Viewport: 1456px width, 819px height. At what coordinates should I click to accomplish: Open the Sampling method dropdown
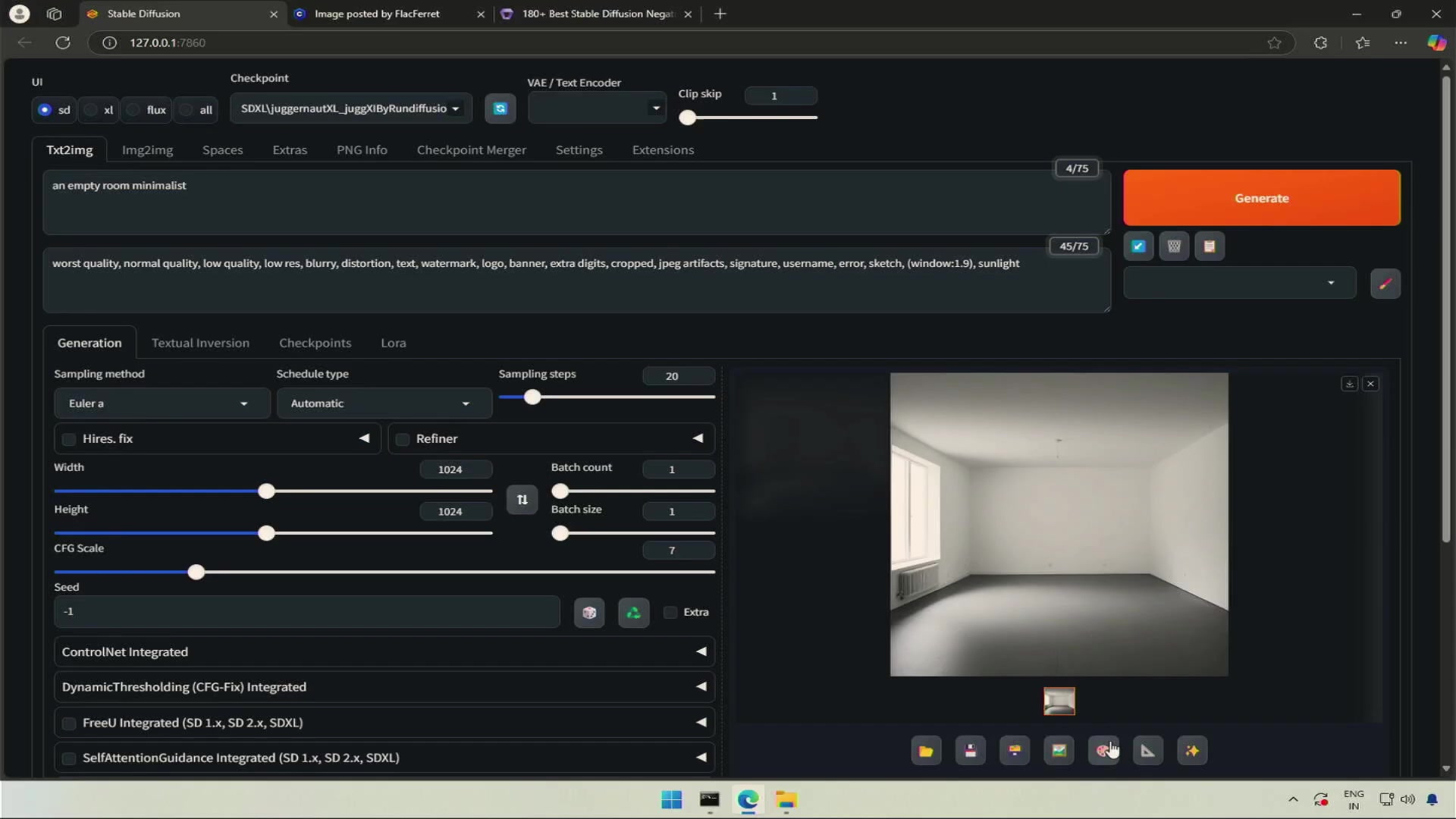coord(162,403)
